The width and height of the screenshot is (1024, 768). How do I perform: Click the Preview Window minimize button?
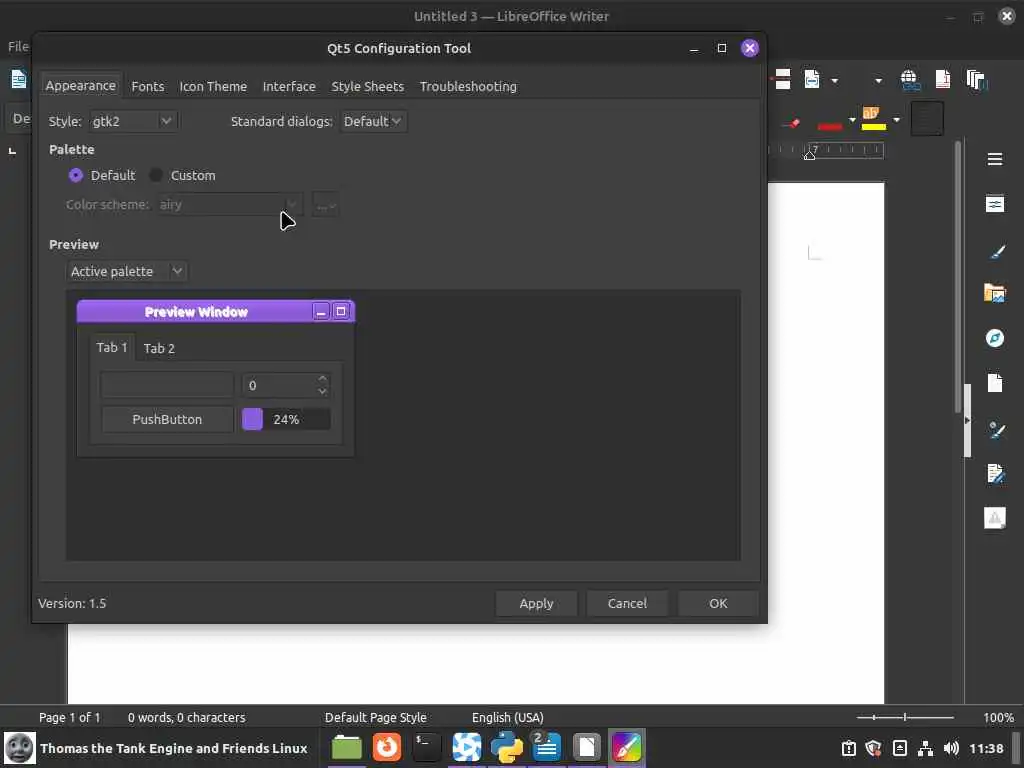click(321, 312)
